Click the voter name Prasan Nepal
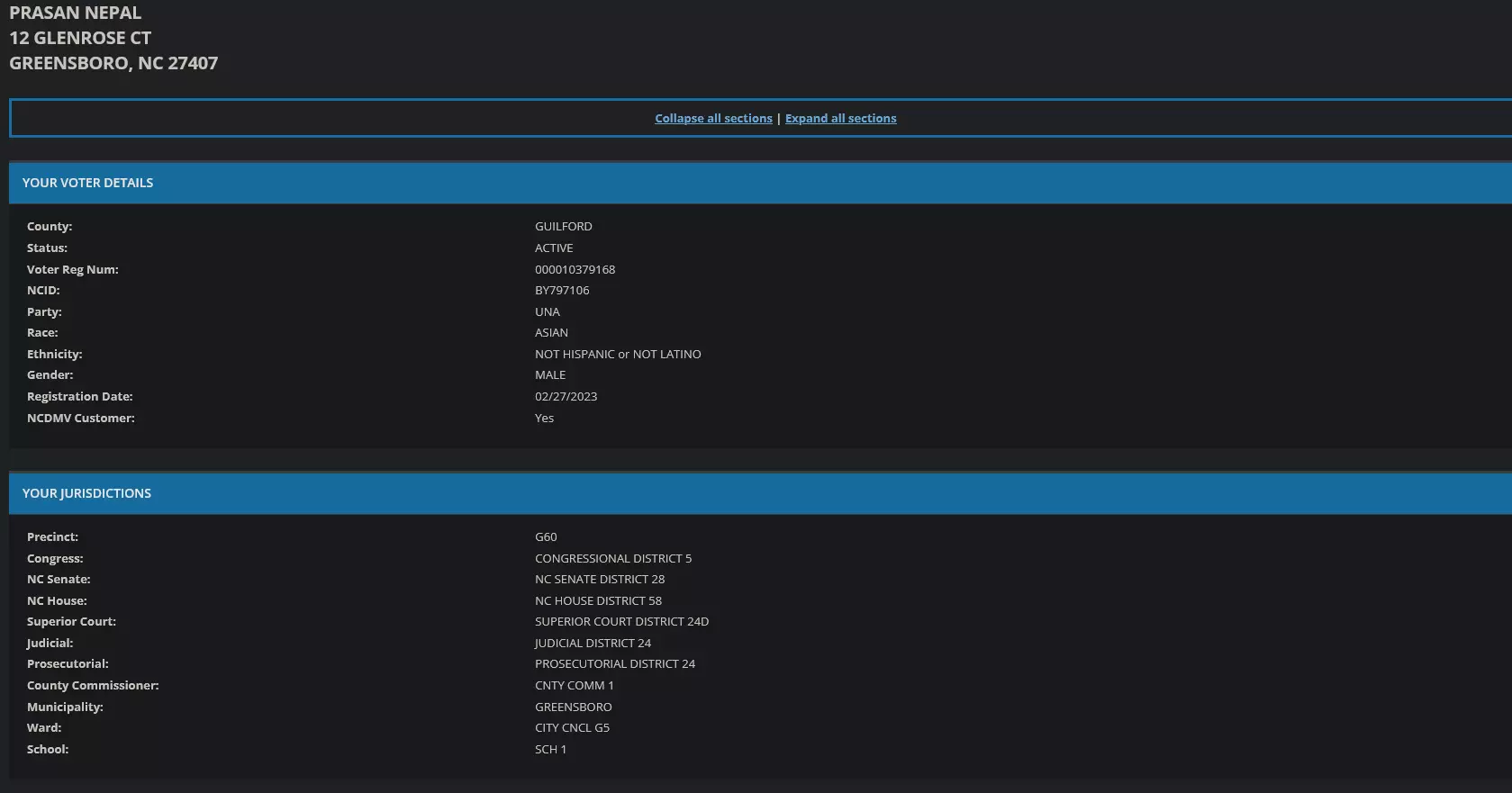The image size is (1512, 793). (76, 13)
